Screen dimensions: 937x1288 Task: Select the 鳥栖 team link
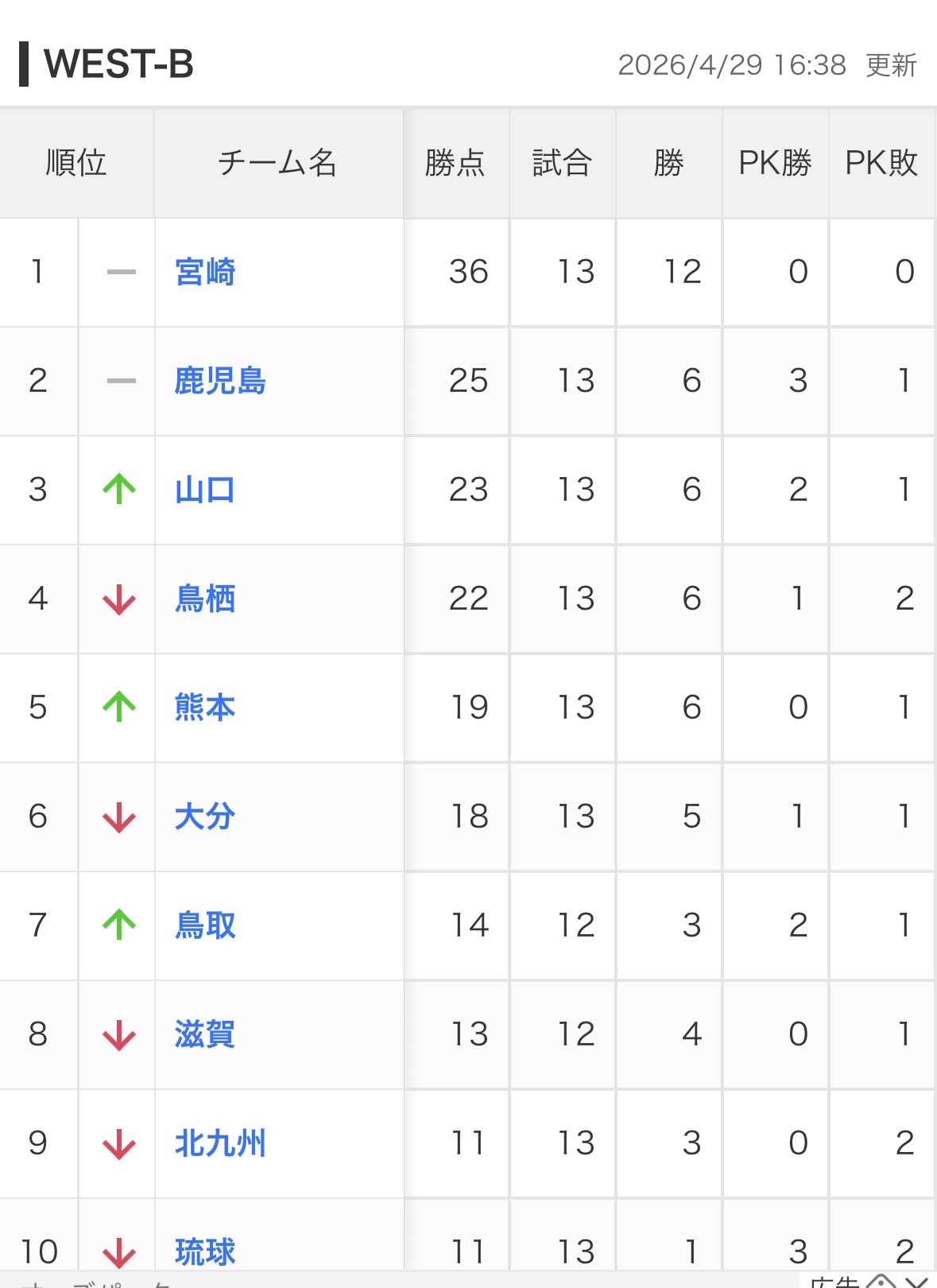click(x=205, y=599)
